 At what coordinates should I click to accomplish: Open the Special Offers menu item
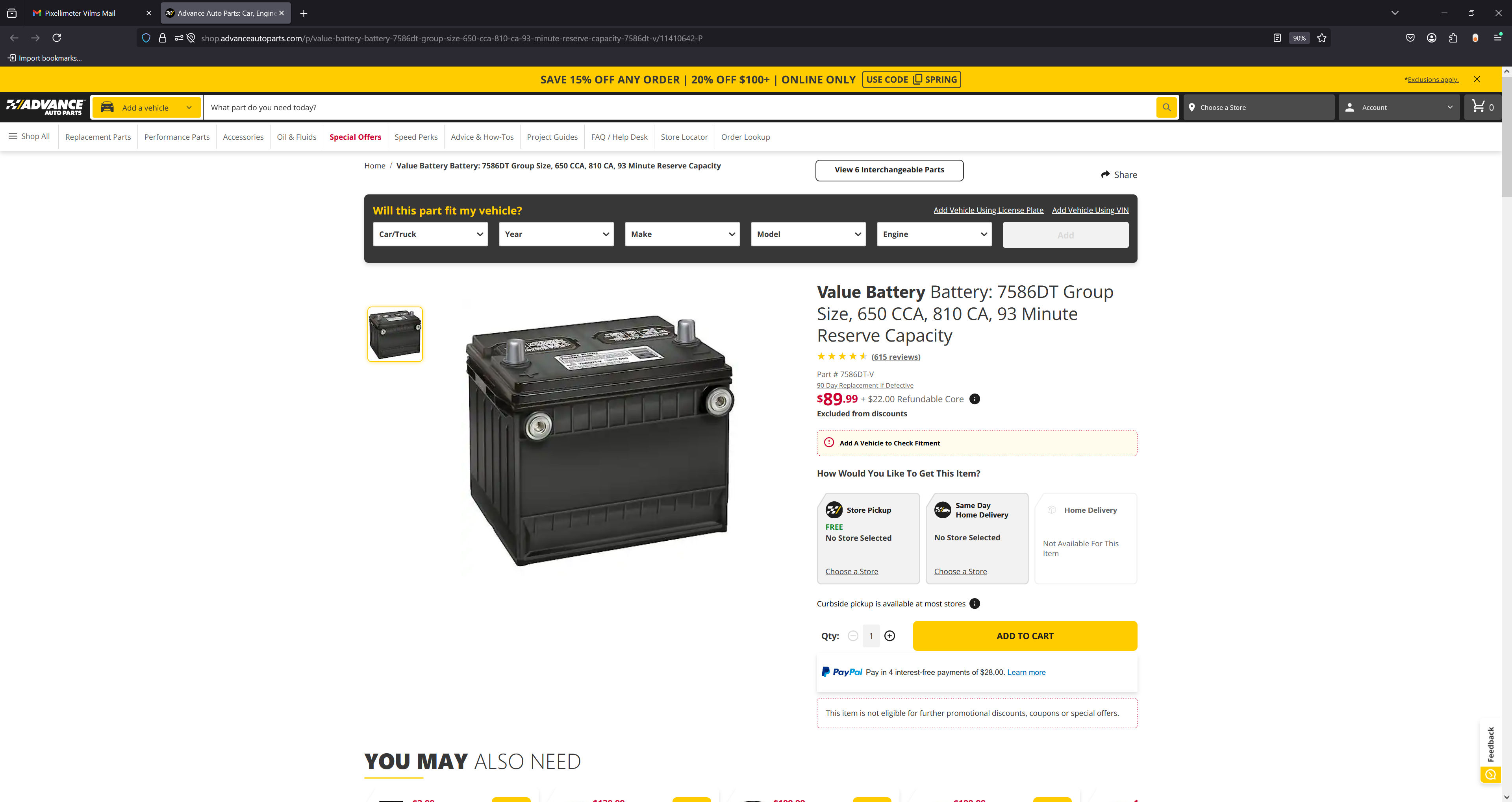pos(355,137)
